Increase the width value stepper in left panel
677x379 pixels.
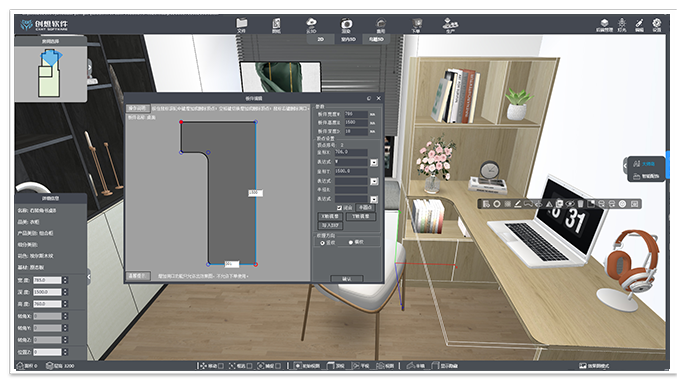click(x=65, y=278)
